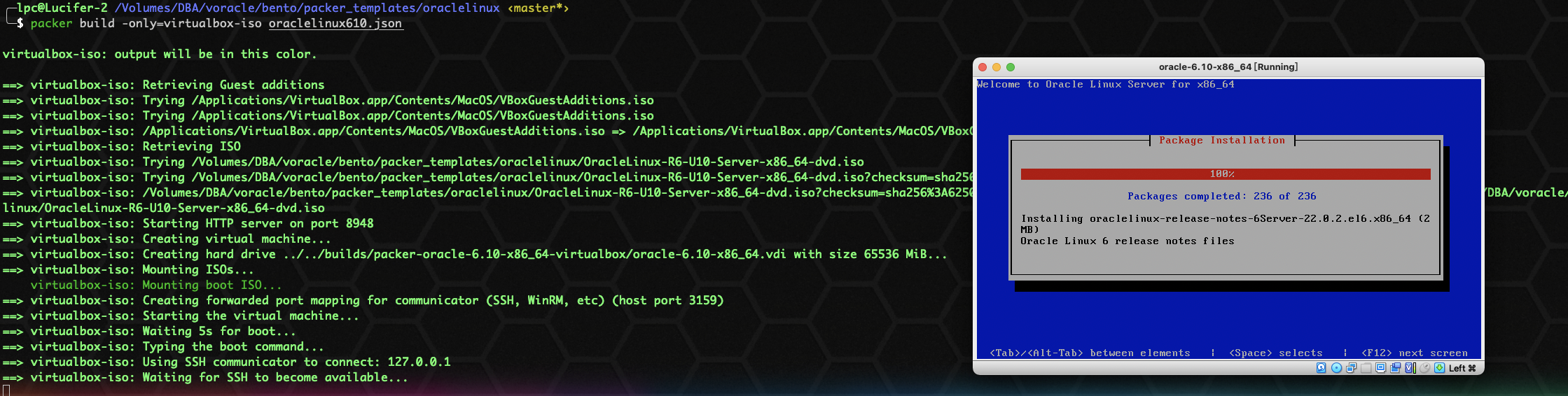
Task: Click the network adapters status icon
Action: coord(1351,368)
